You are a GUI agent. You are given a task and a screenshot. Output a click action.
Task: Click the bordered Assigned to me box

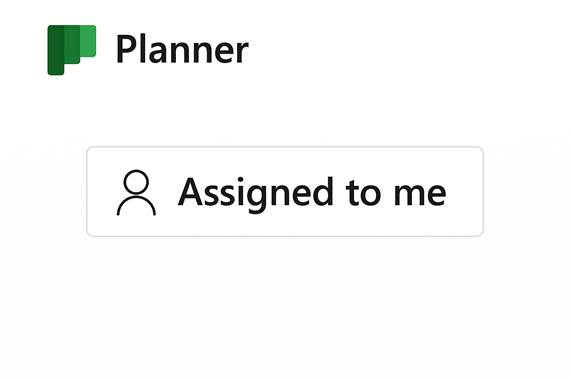[285, 191]
